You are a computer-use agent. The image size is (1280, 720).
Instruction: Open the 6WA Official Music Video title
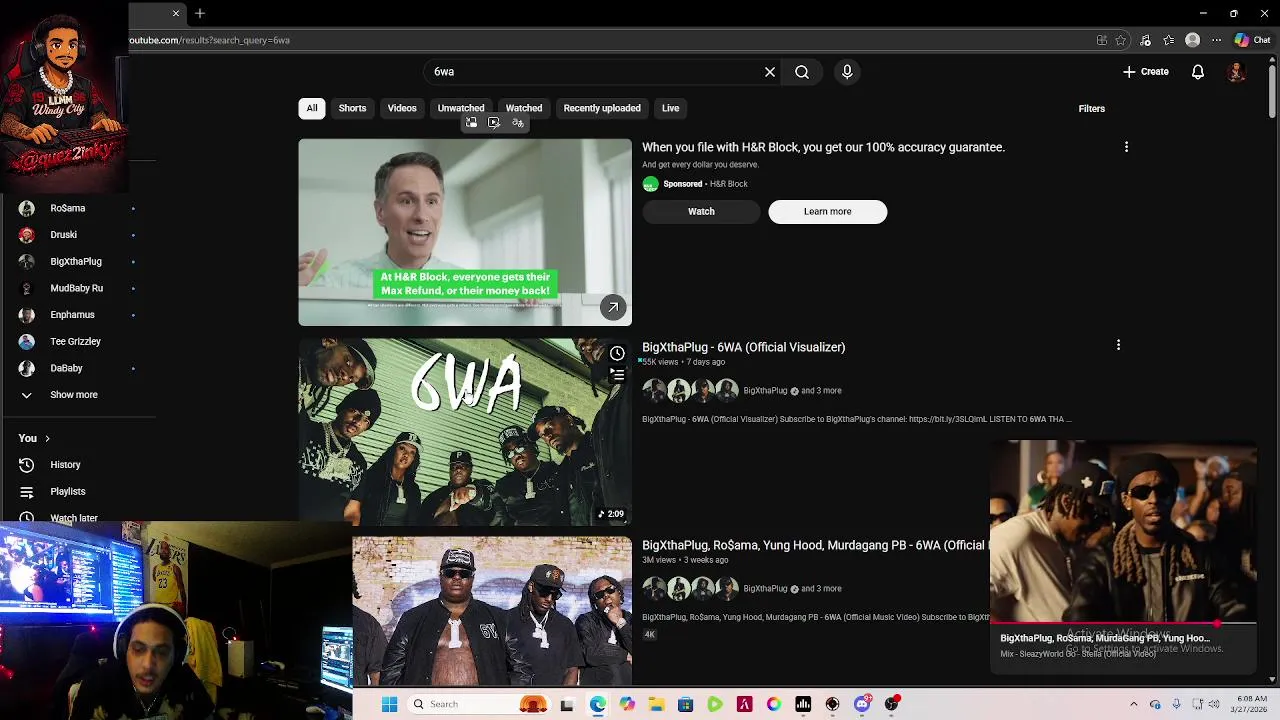pos(814,545)
